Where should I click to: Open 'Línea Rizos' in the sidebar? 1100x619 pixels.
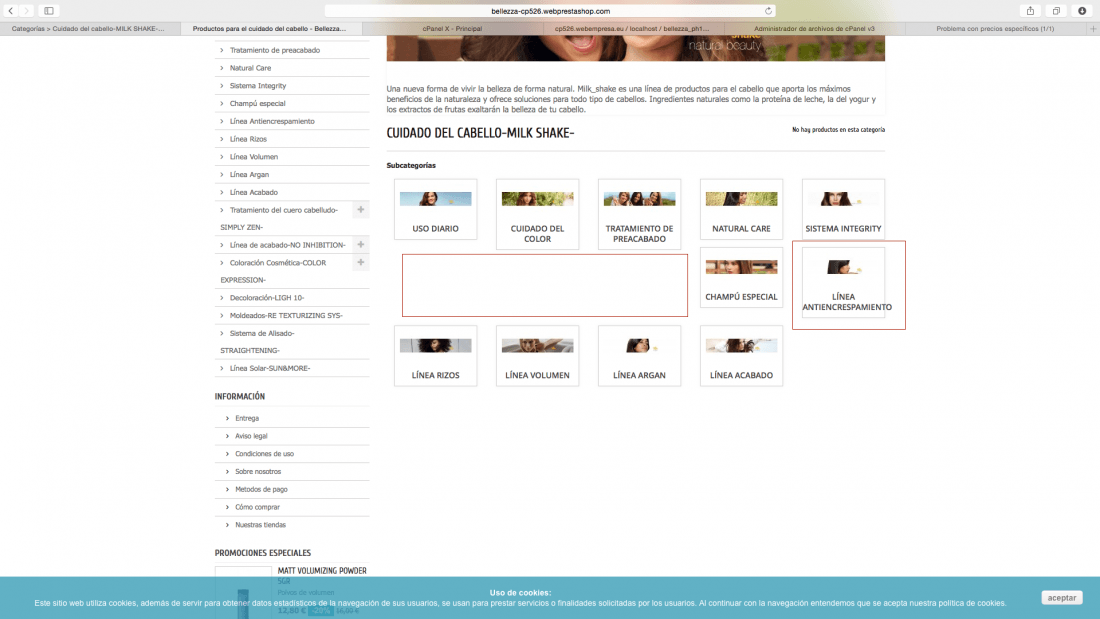(x=248, y=139)
